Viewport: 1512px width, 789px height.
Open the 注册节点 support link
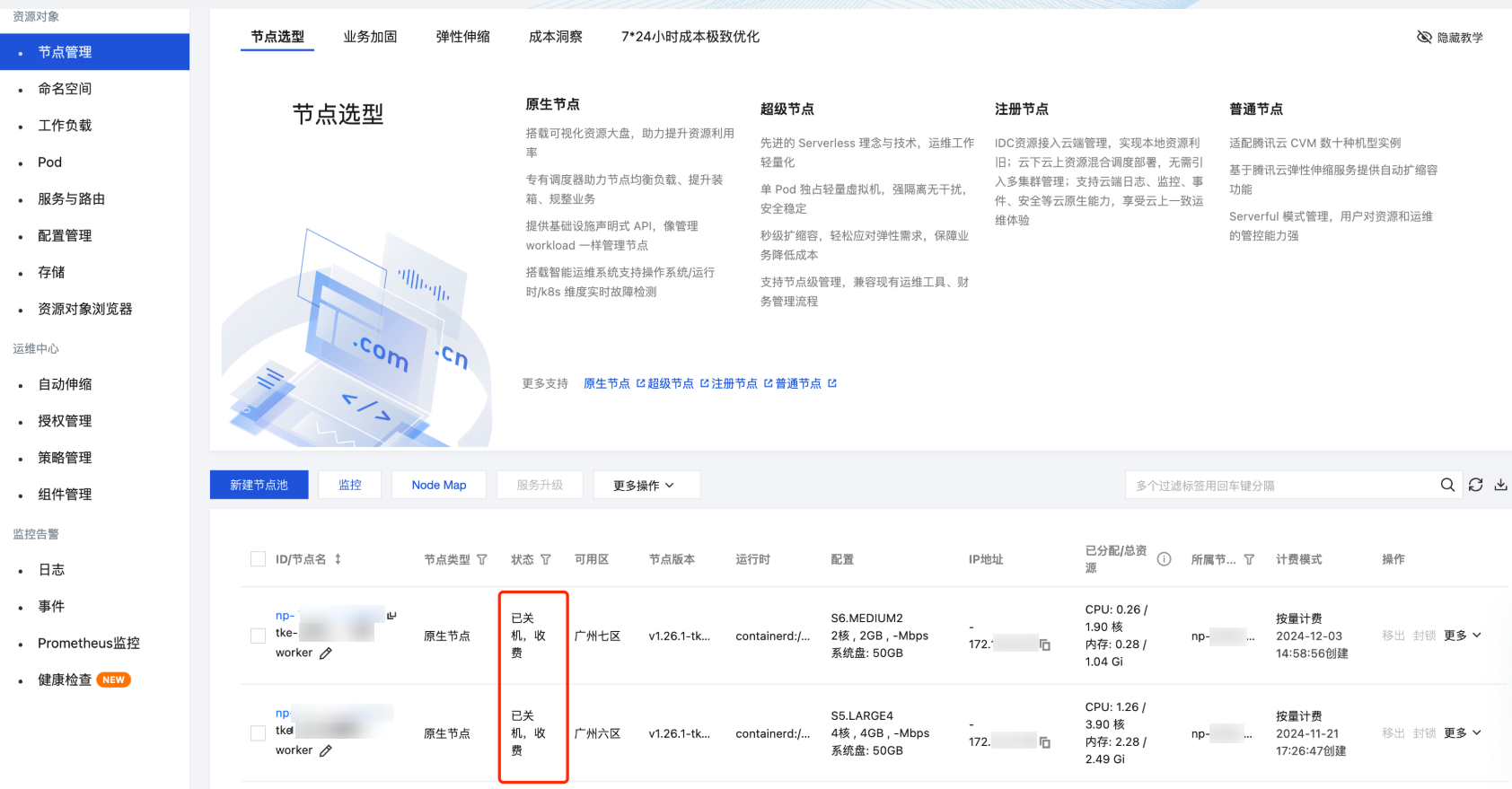734,383
